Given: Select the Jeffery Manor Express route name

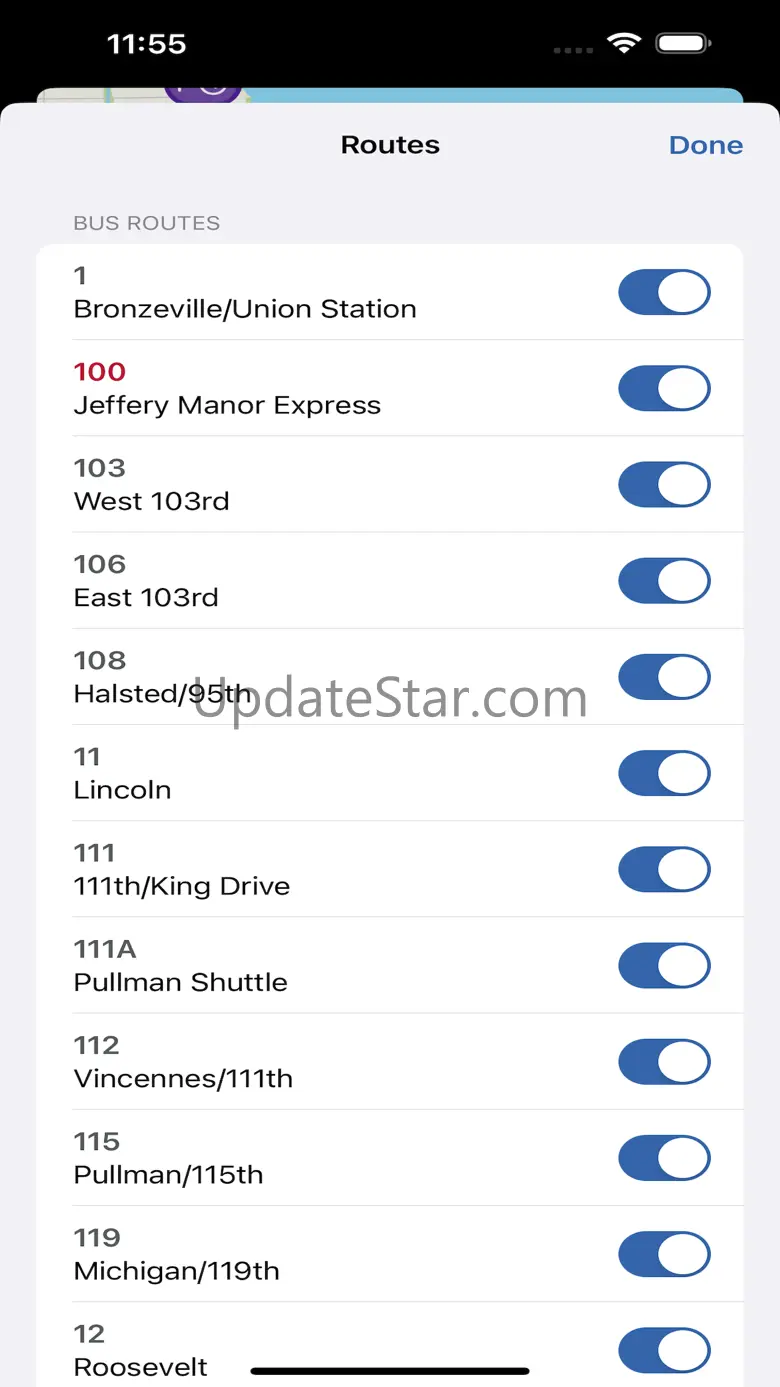Looking at the screenshot, I should 227,405.
